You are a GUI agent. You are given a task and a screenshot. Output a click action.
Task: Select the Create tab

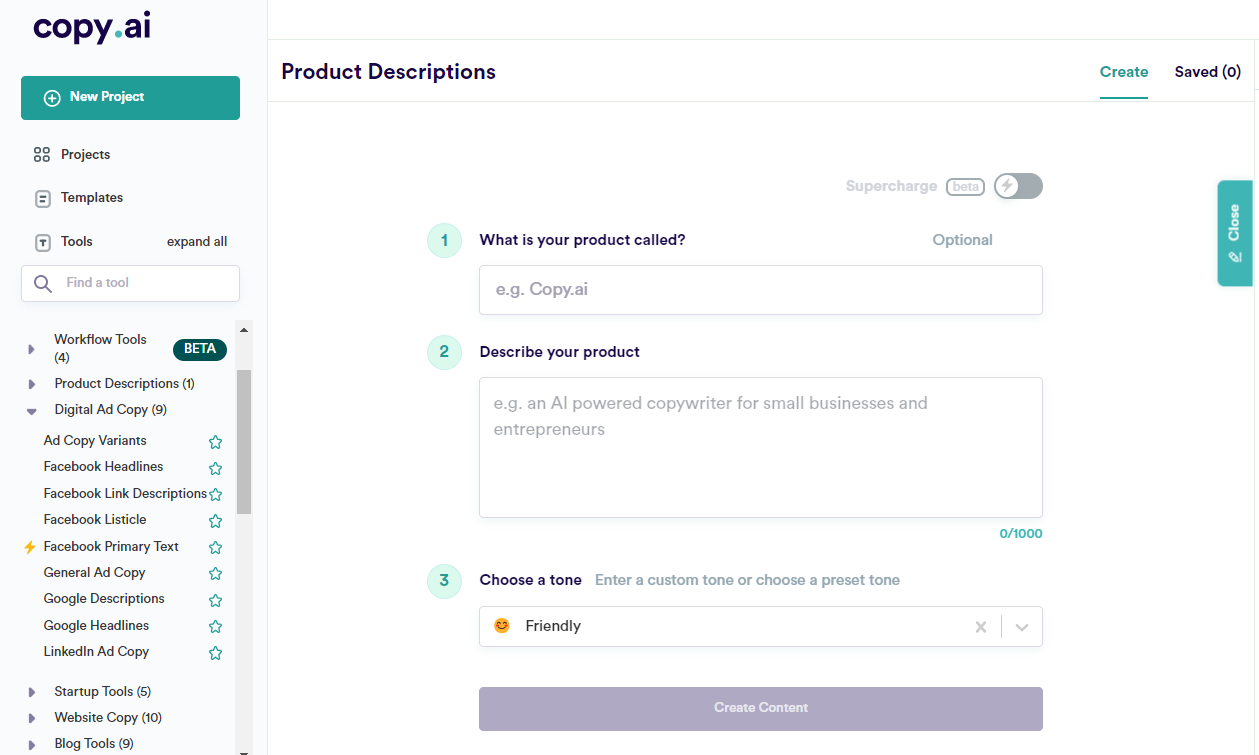pos(1124,72)
